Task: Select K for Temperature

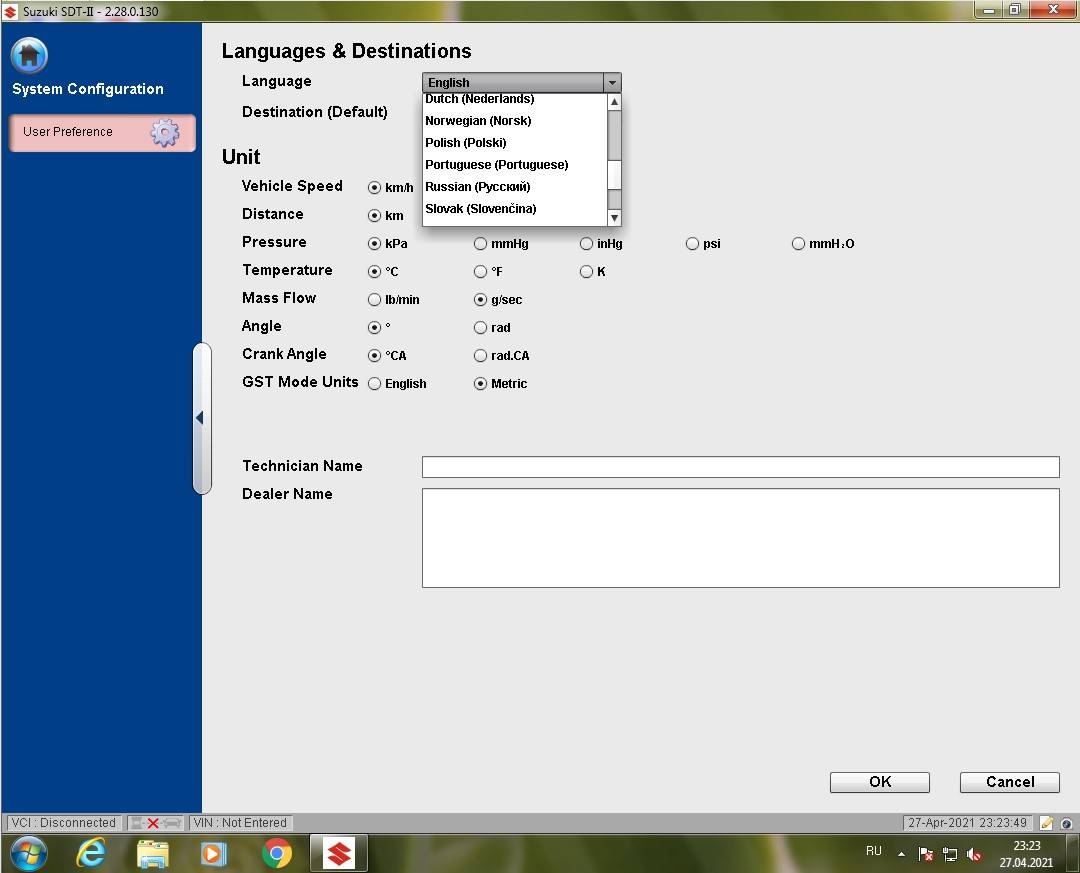Action: pyautogui.click(x=586, y=271)
